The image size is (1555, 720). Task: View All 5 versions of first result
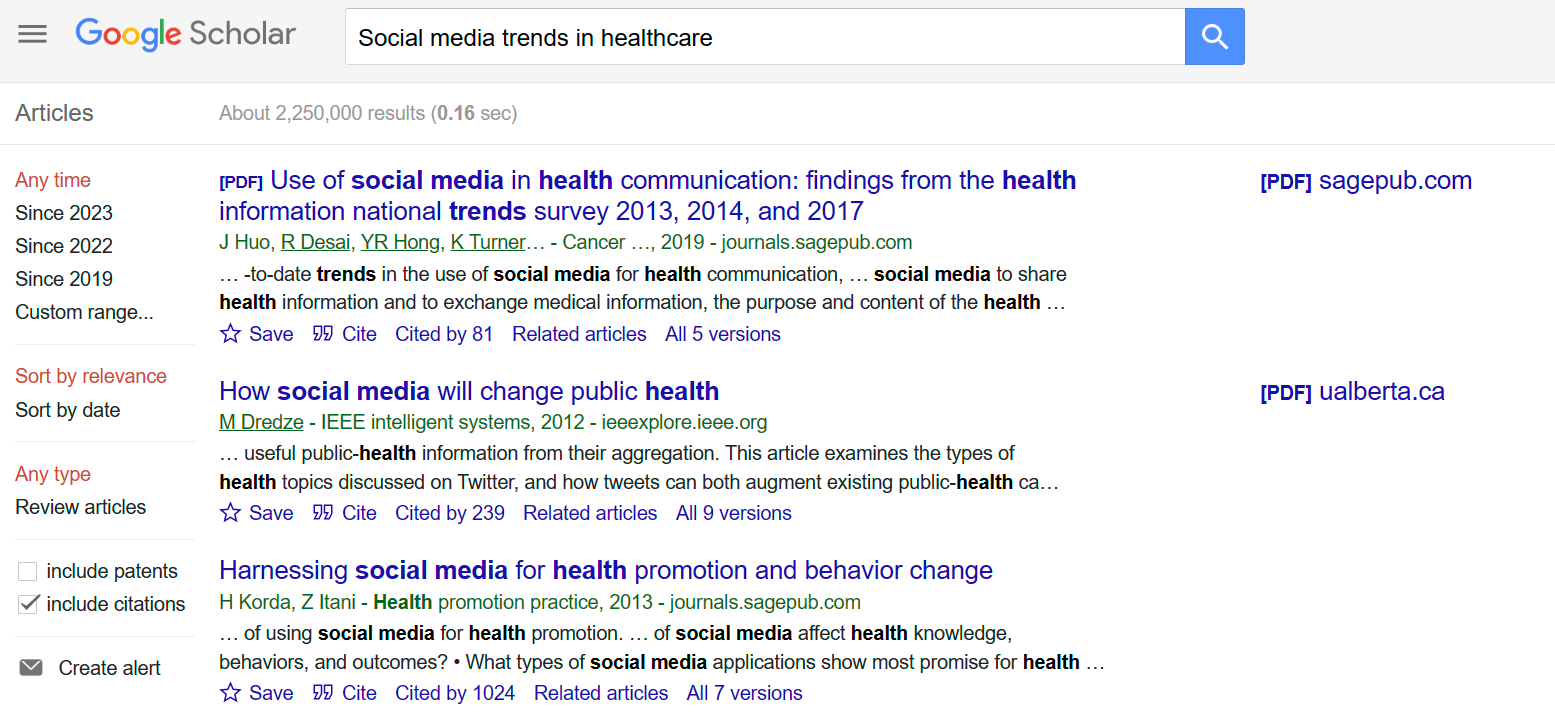tap(722, 334)
